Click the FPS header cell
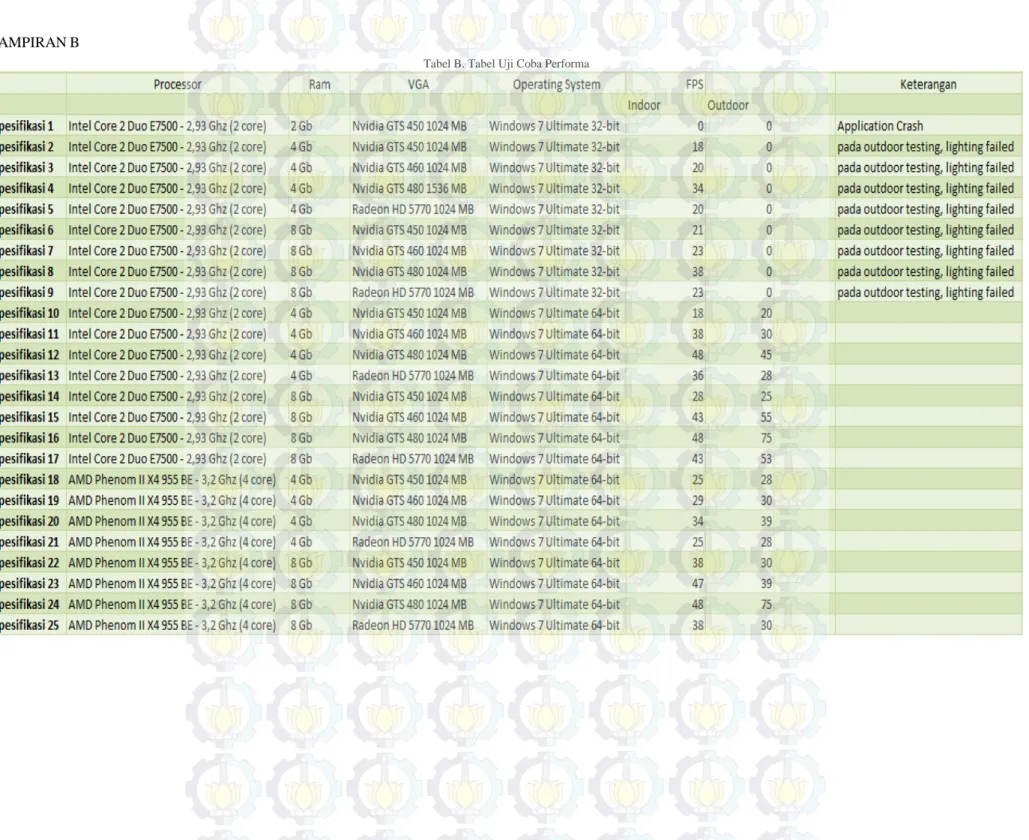1029x840 pixels. pos(694,84)
